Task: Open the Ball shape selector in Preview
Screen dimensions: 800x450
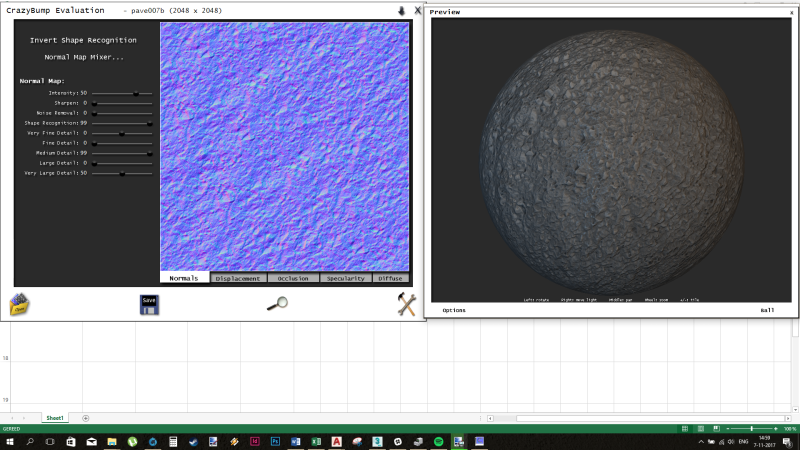Action: 767,310
